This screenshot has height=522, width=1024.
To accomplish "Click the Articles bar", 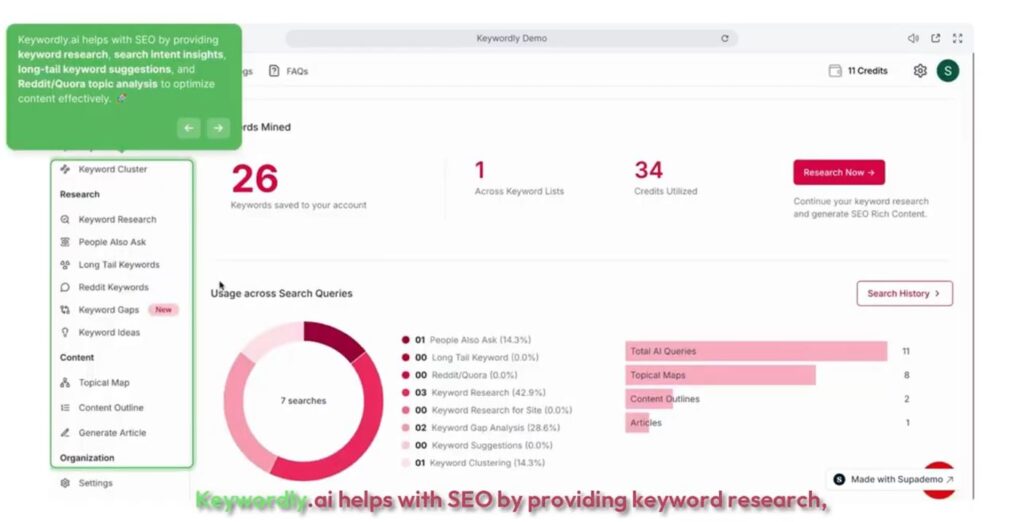I will [637, 423].
